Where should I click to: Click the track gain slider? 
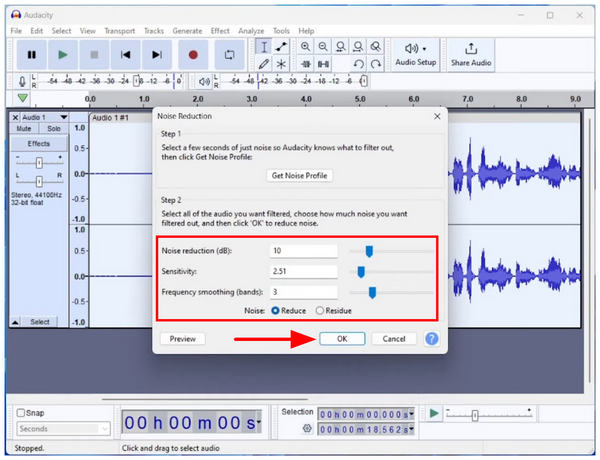[x=39, y=163]
